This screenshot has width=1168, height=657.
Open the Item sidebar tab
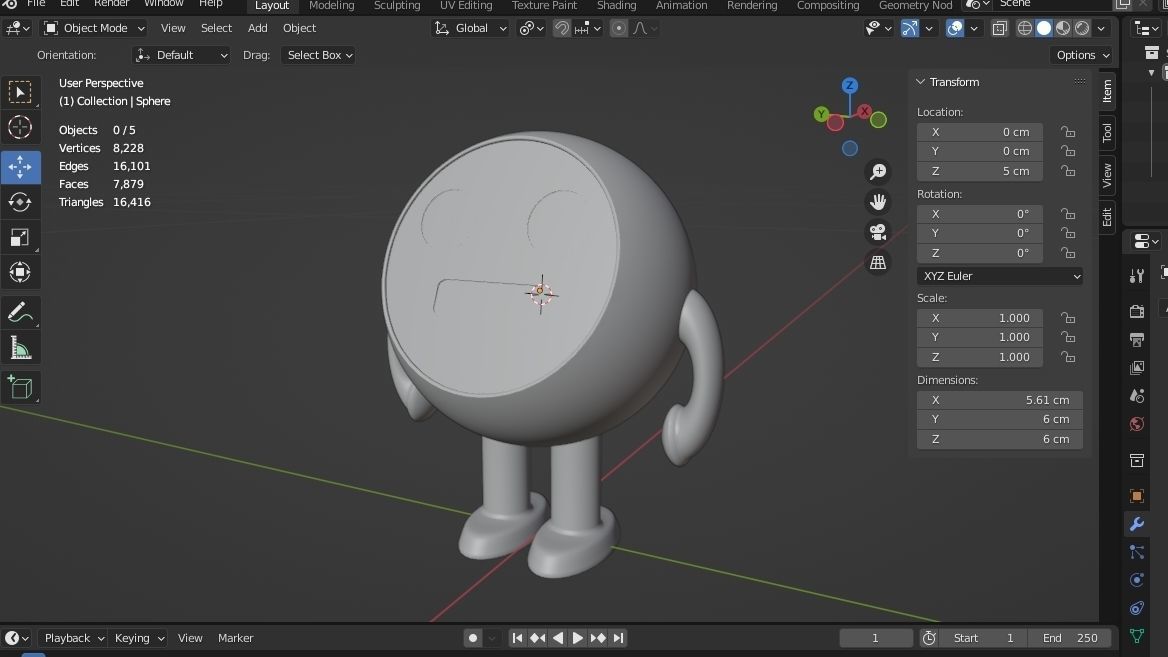click(x=1107, y=92)
